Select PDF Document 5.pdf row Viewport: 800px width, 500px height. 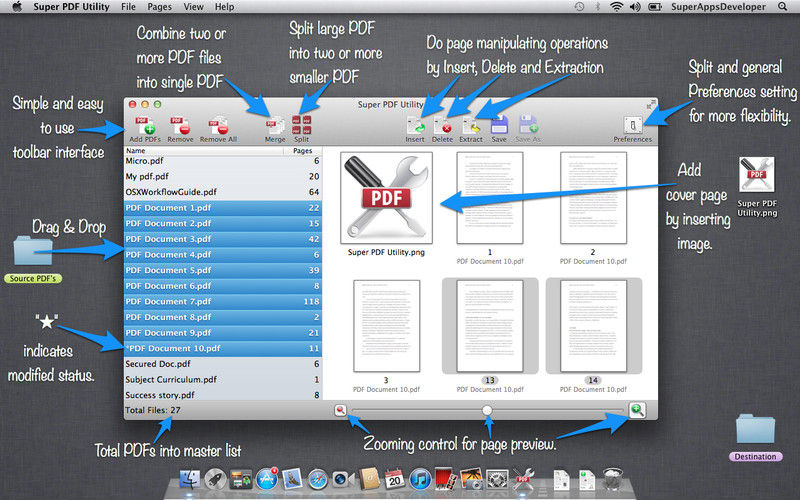click(223, 270)
